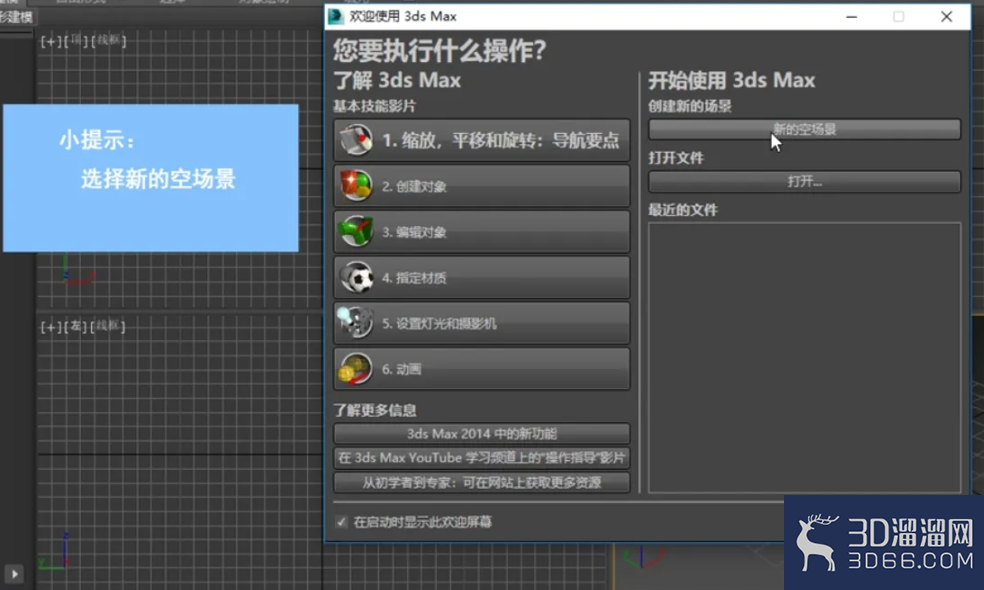Screen dimensions: 984x590
Task: Click the play arrow button at the window's bottom-left
Action: [x=14, y=574]
